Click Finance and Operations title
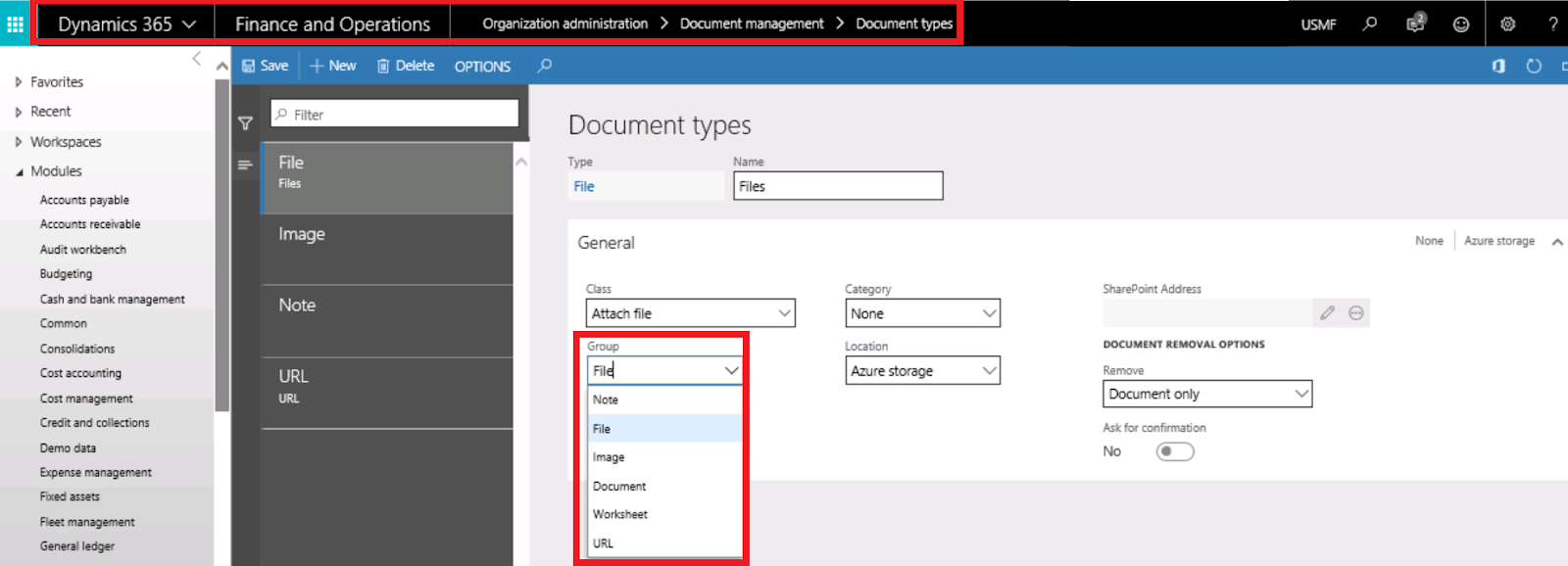Image resolution: width=1568 pixels, height=566 pixels. tap(332, 24)
